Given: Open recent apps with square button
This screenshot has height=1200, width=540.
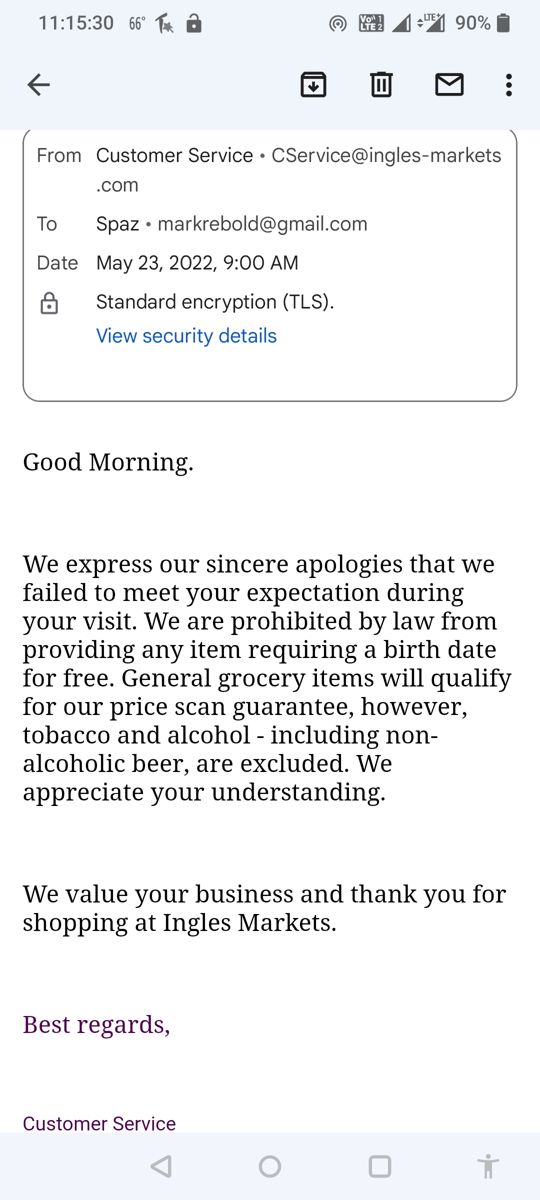Looking at the screenshot, I should pos(379,1166).
